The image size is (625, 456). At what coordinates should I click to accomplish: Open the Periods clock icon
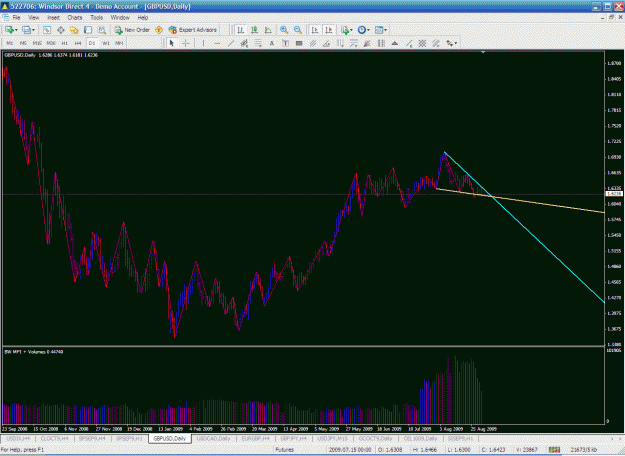pos(362,30)
